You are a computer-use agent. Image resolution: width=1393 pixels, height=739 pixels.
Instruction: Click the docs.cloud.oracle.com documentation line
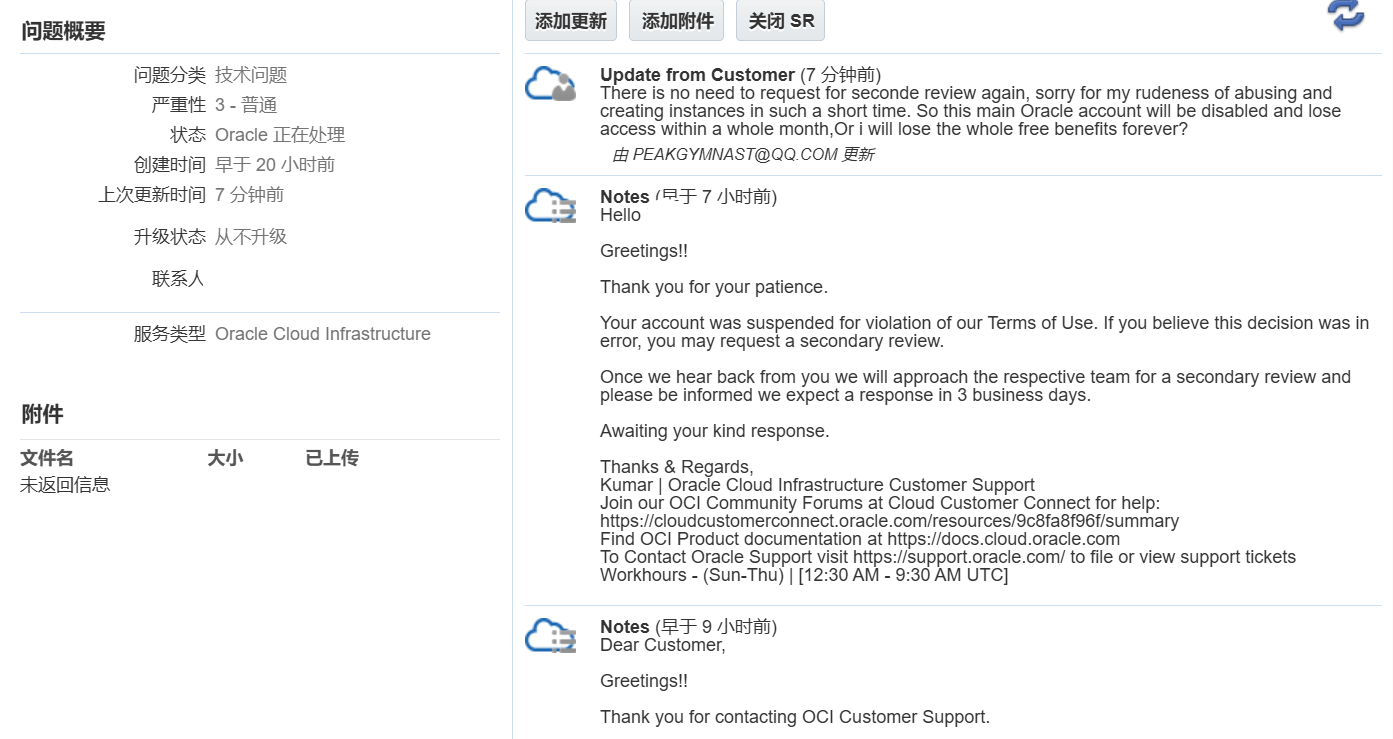pyautogui.click(x=860, y=539)
